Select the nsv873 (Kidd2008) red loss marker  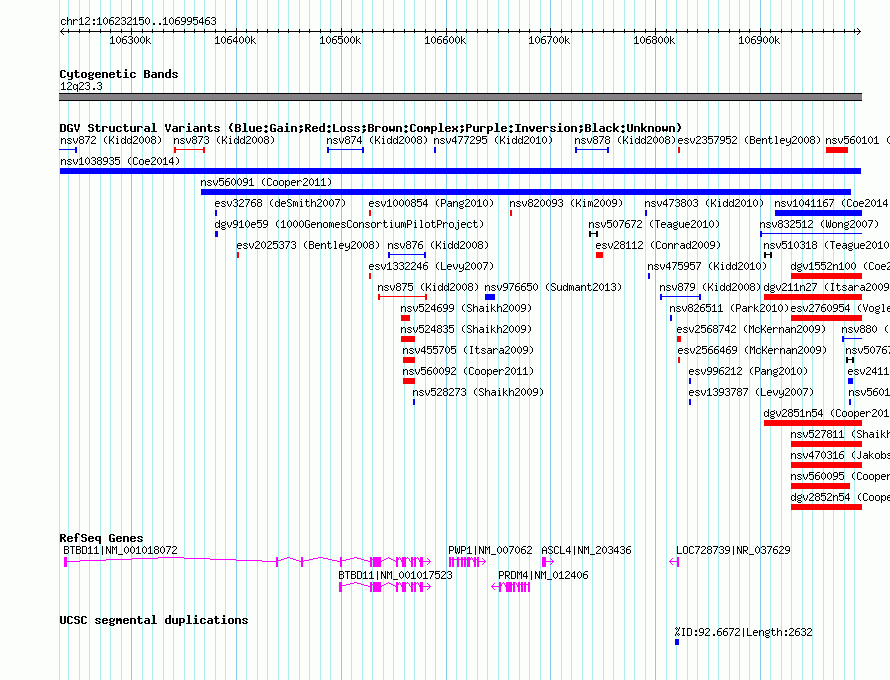tap(189, 150)
